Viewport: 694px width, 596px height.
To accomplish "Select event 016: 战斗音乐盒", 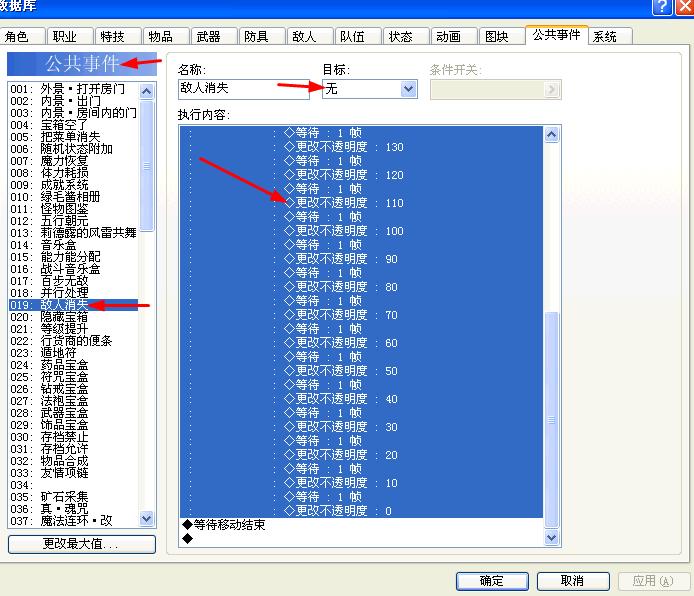I will pyautogui.click(x=73, y=269).
